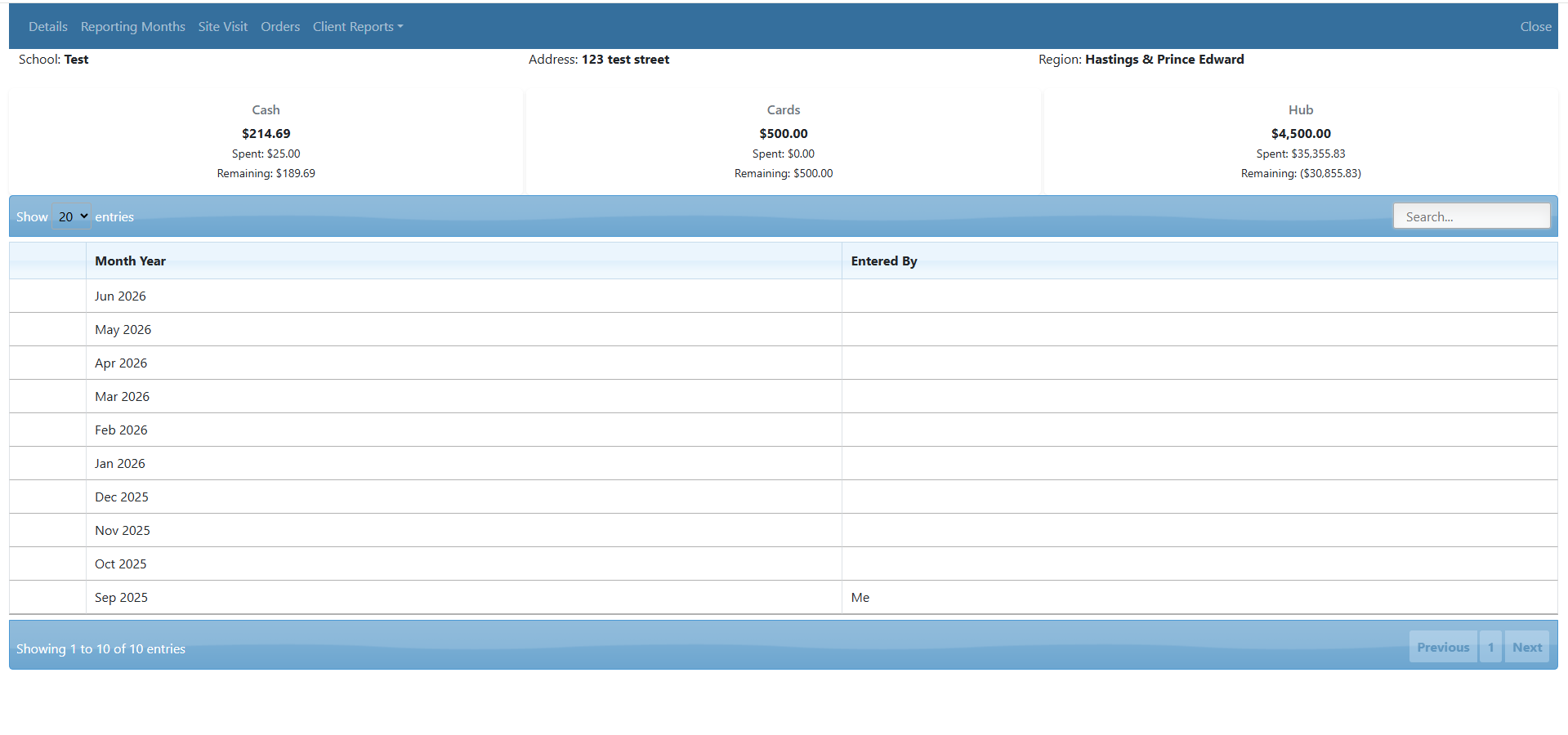Click the Close link in header
This screenshot has width=1568, height=735.
[x=1535, y=27]
